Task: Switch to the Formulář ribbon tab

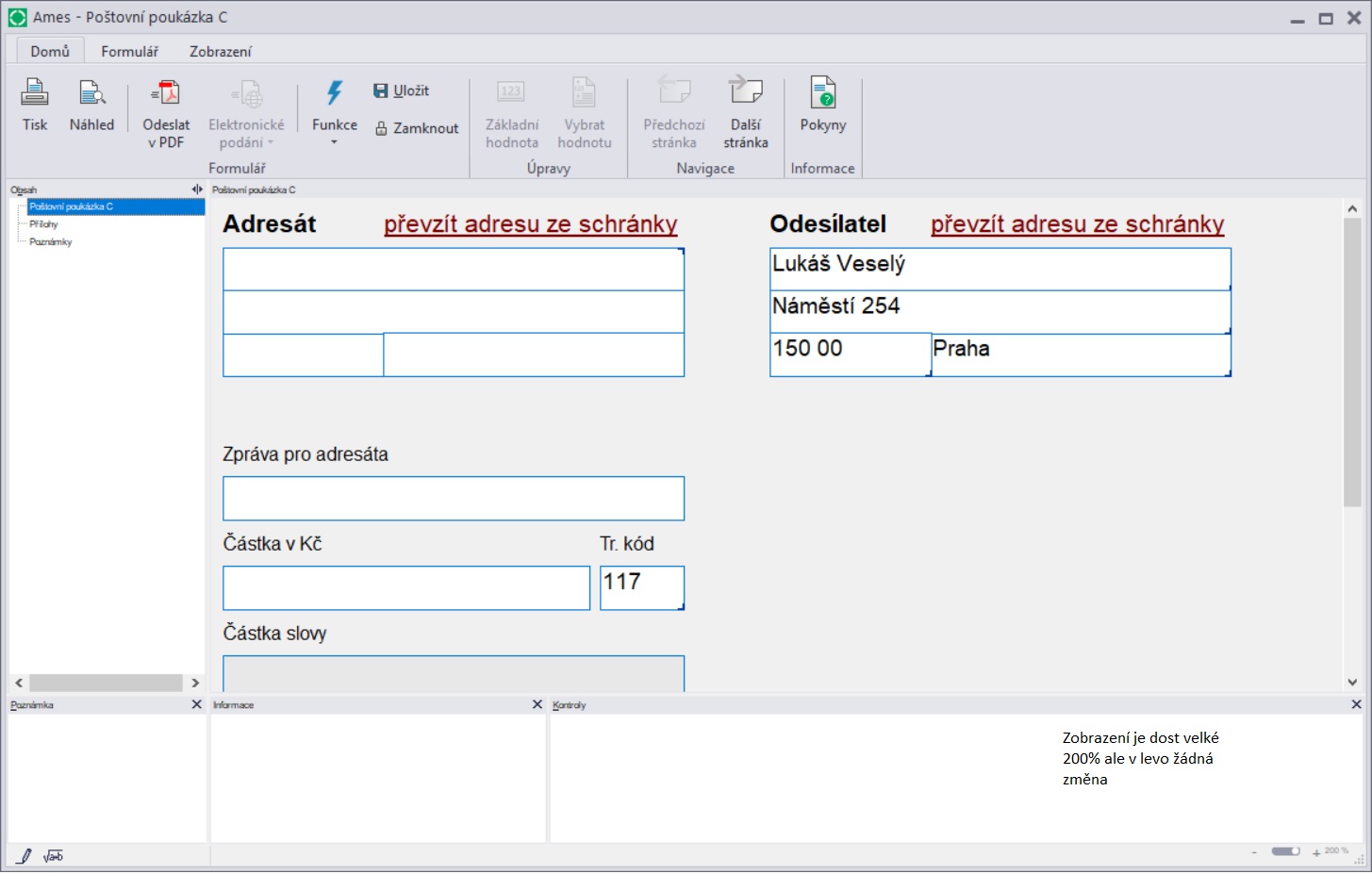Action: pyautogui.click(x=130, y=51)
